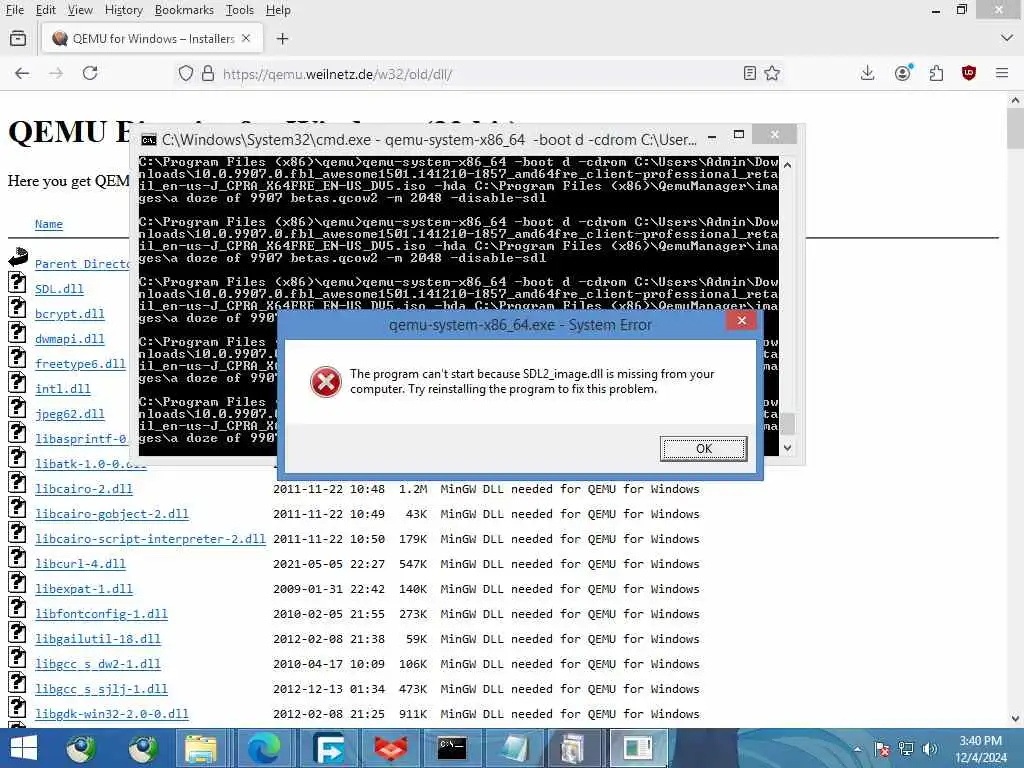
Task: Open Microsoft Edge from the taskbar
Action: point(264,748)
